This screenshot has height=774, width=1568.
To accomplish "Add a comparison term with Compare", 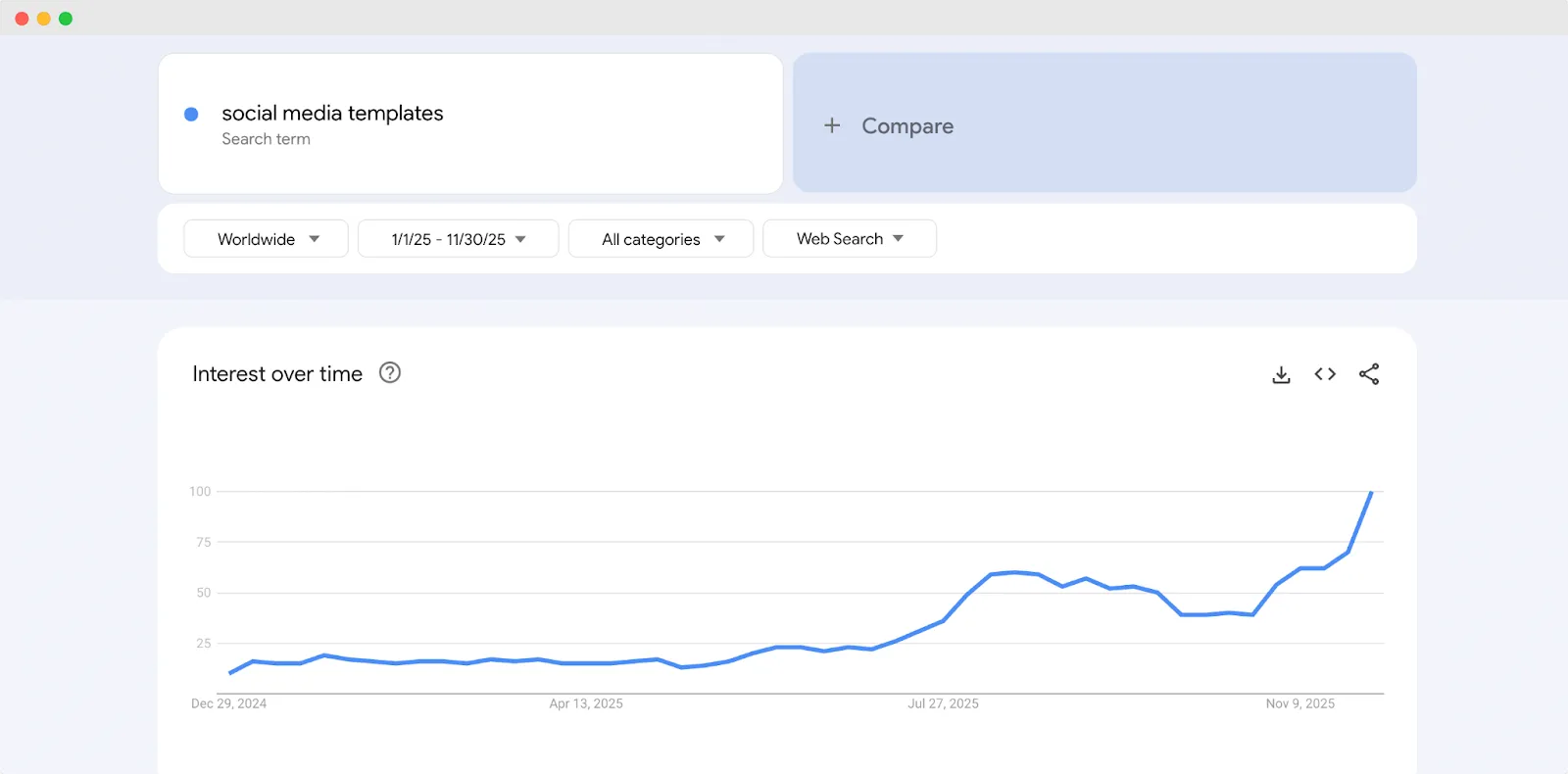I will tap(1104, 122).
